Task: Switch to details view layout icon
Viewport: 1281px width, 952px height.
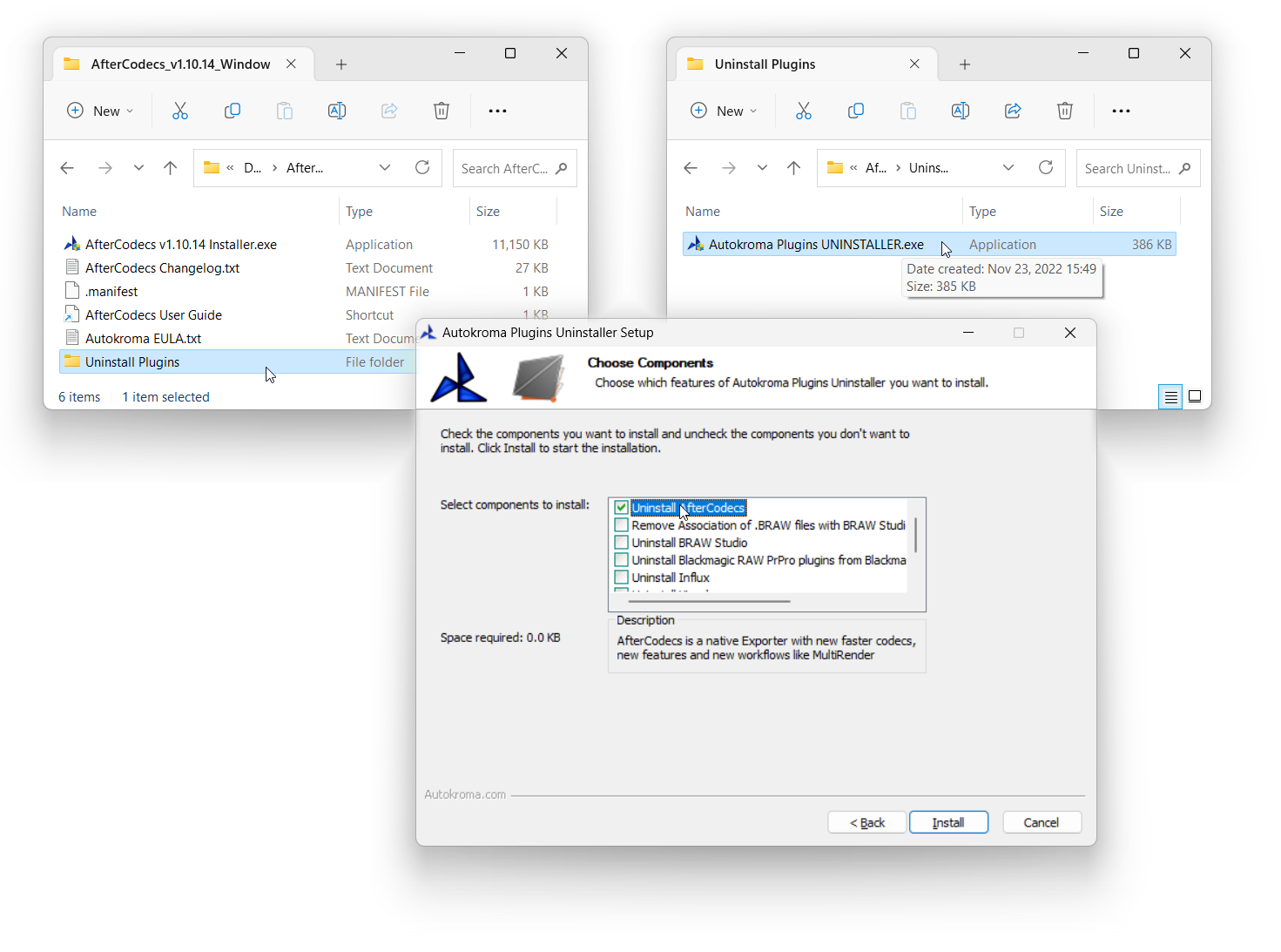Action: pos(1170,396)
